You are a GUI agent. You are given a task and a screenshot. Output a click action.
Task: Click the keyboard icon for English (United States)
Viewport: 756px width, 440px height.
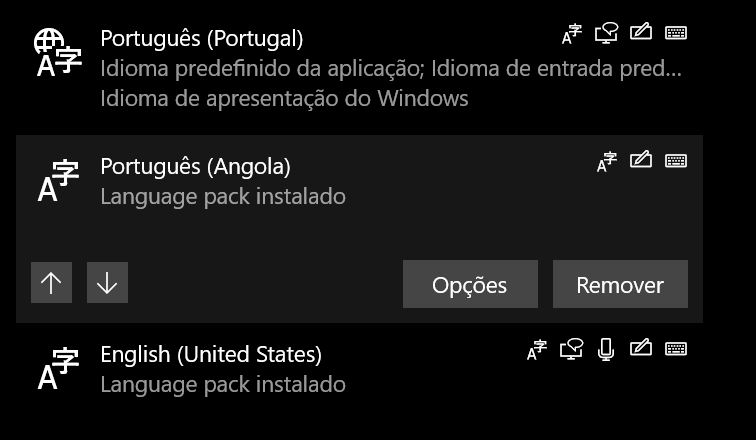(x=676, y=349)
